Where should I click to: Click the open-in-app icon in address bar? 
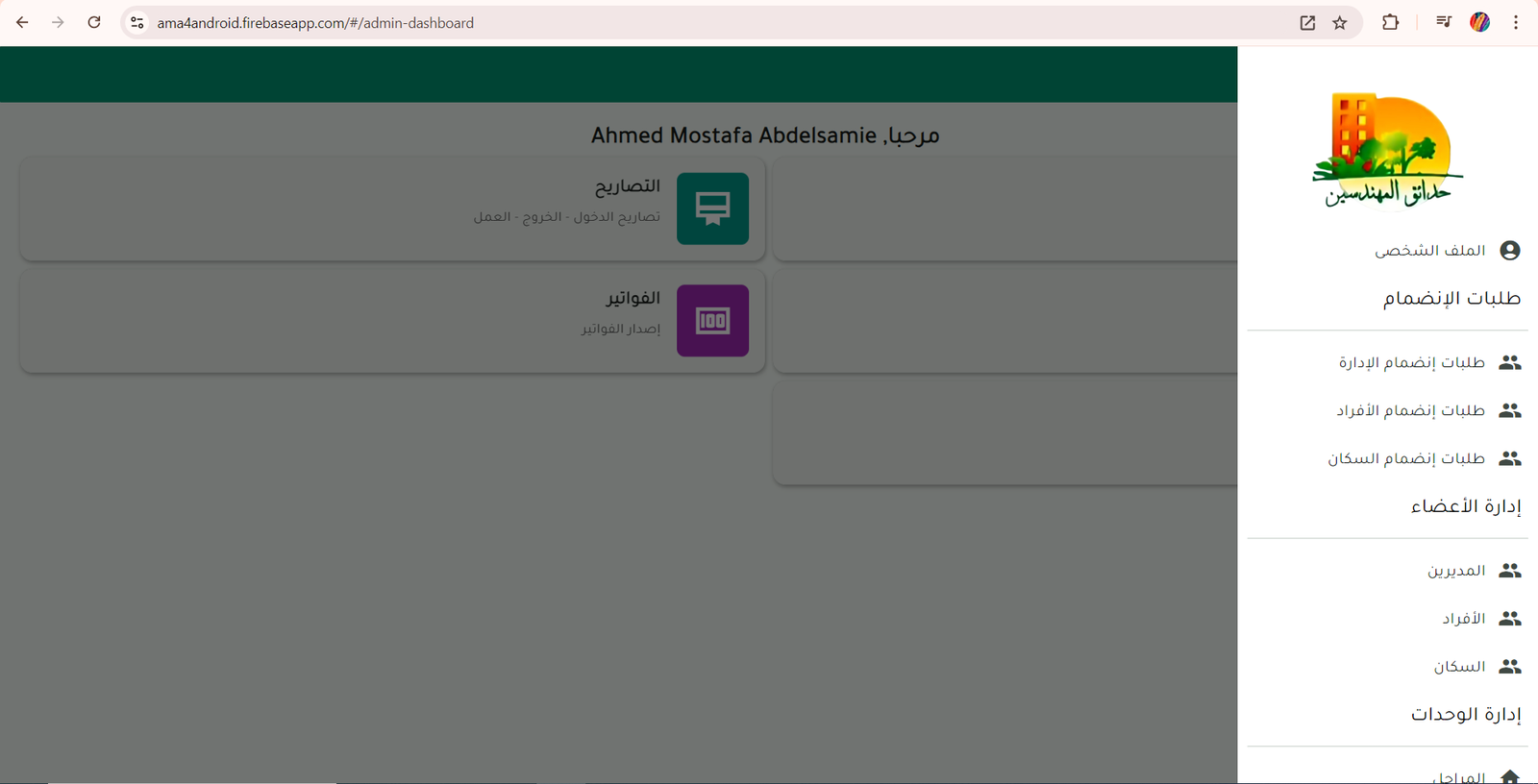click(1307, 23)
